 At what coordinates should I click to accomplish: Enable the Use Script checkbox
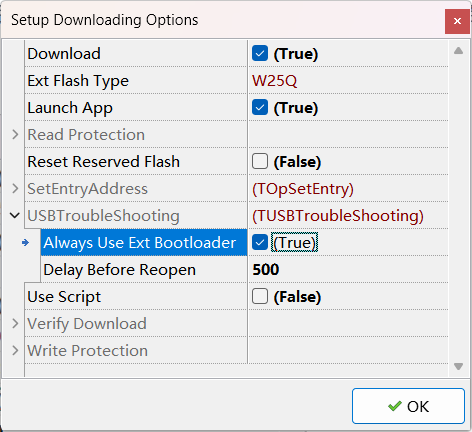[x=260, y=296]
